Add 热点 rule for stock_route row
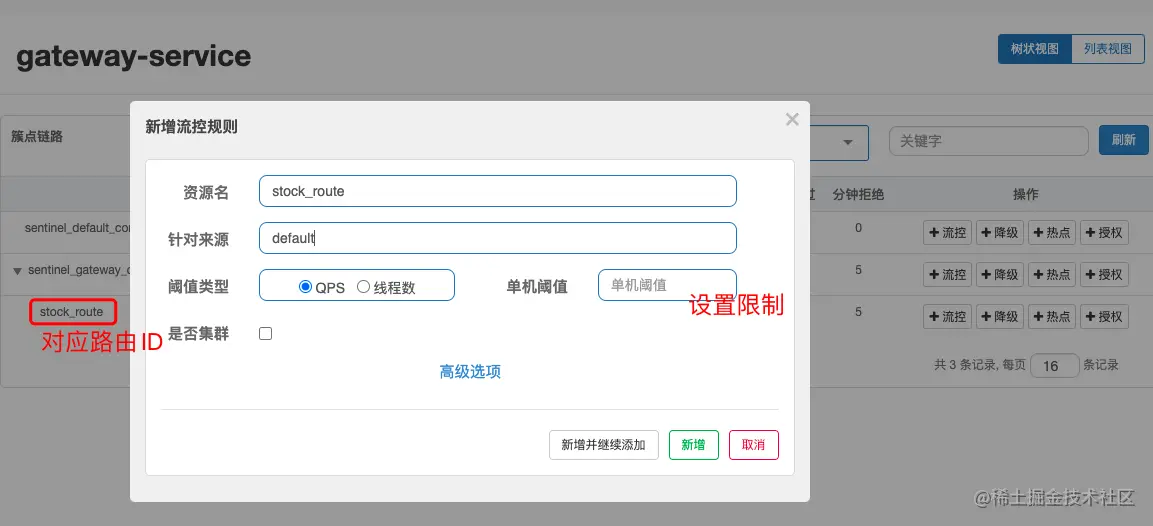1153x526 pixels. click(1052, 316)
